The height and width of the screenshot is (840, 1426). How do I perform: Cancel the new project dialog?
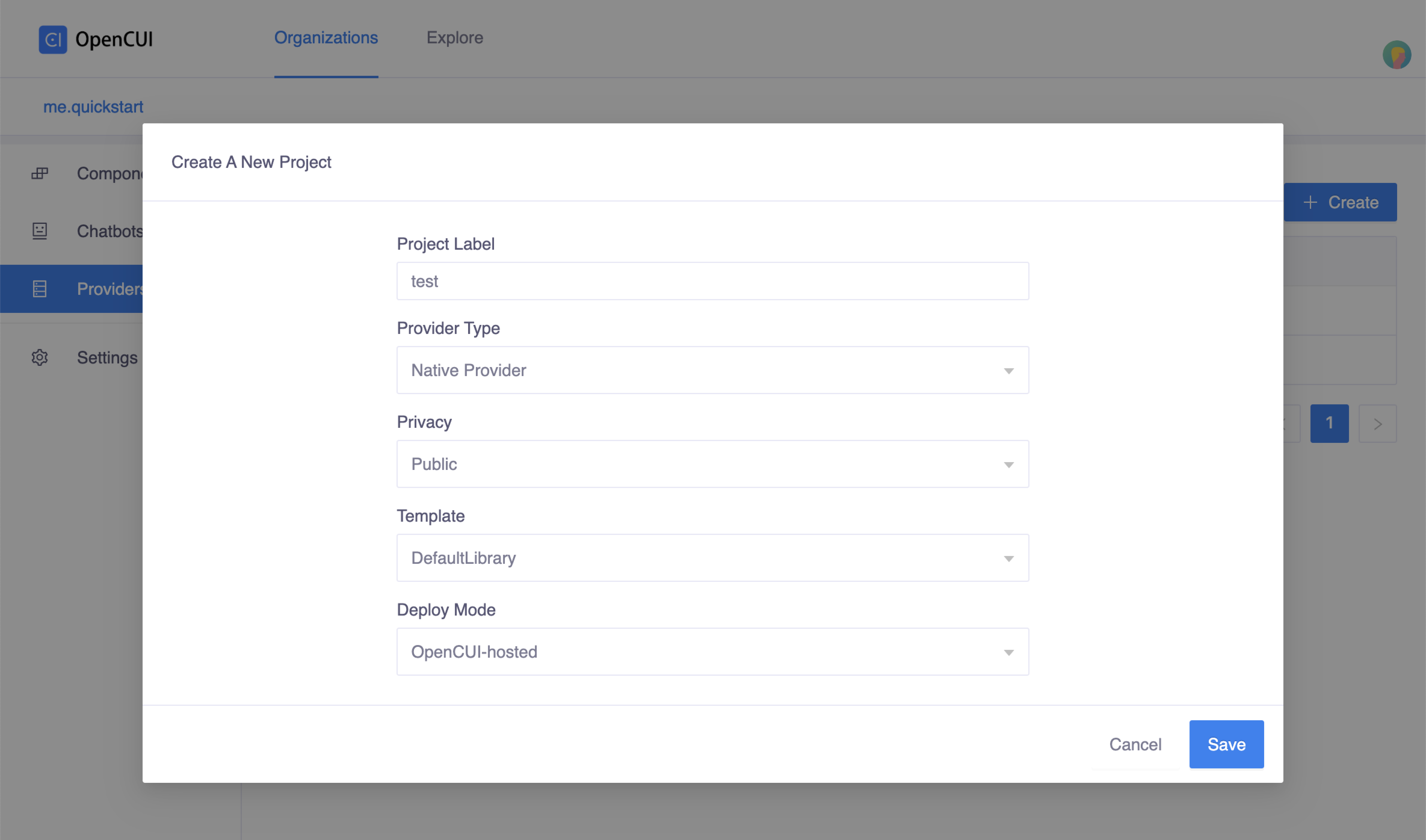point(1135,744)
